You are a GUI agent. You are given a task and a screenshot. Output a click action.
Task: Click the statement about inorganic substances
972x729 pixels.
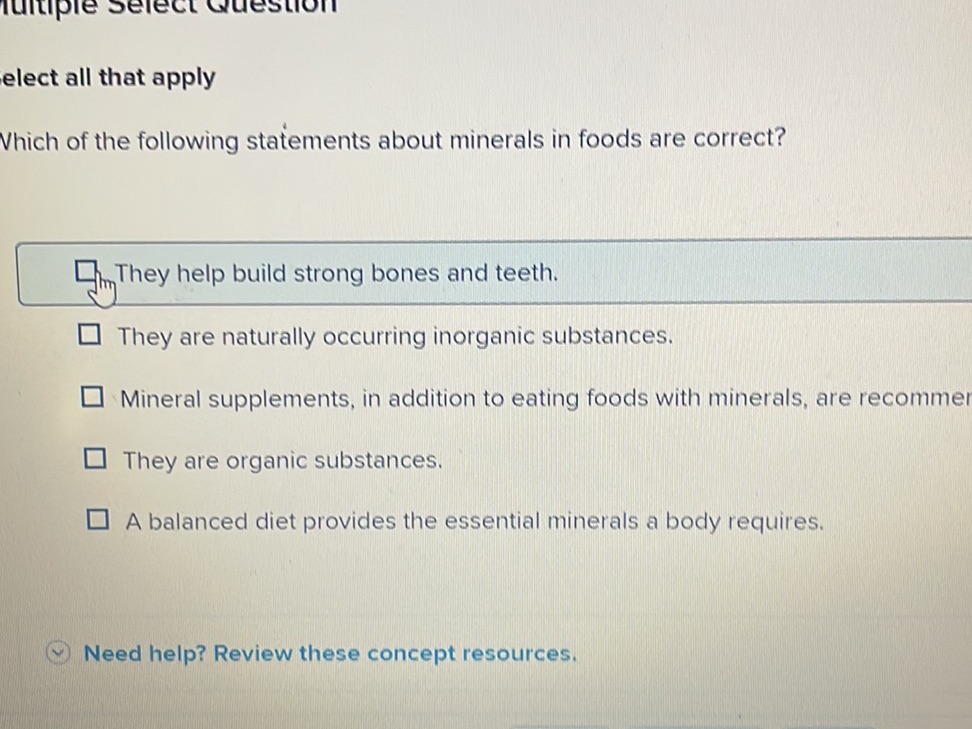(396, 335)
